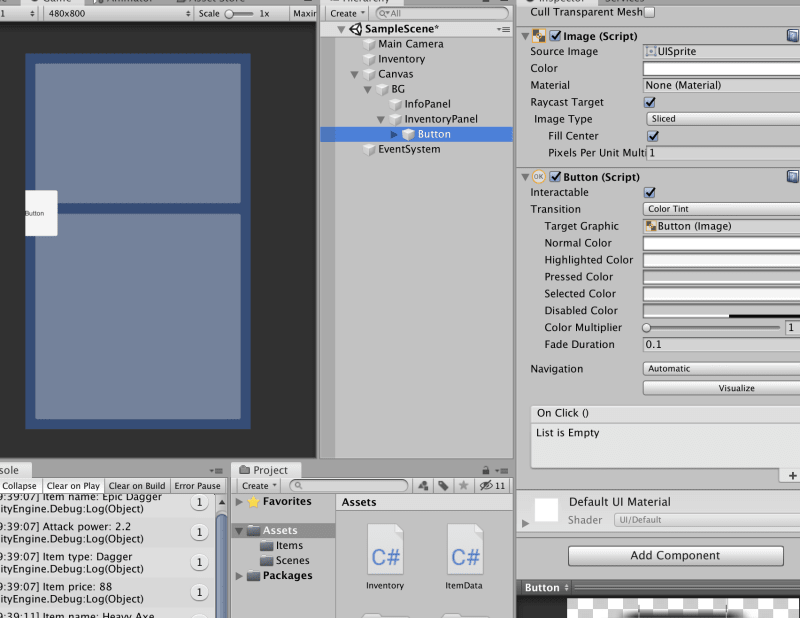Open the Disabled Color swatch
The height and width of the screenshot is (618, 800).
721,310
